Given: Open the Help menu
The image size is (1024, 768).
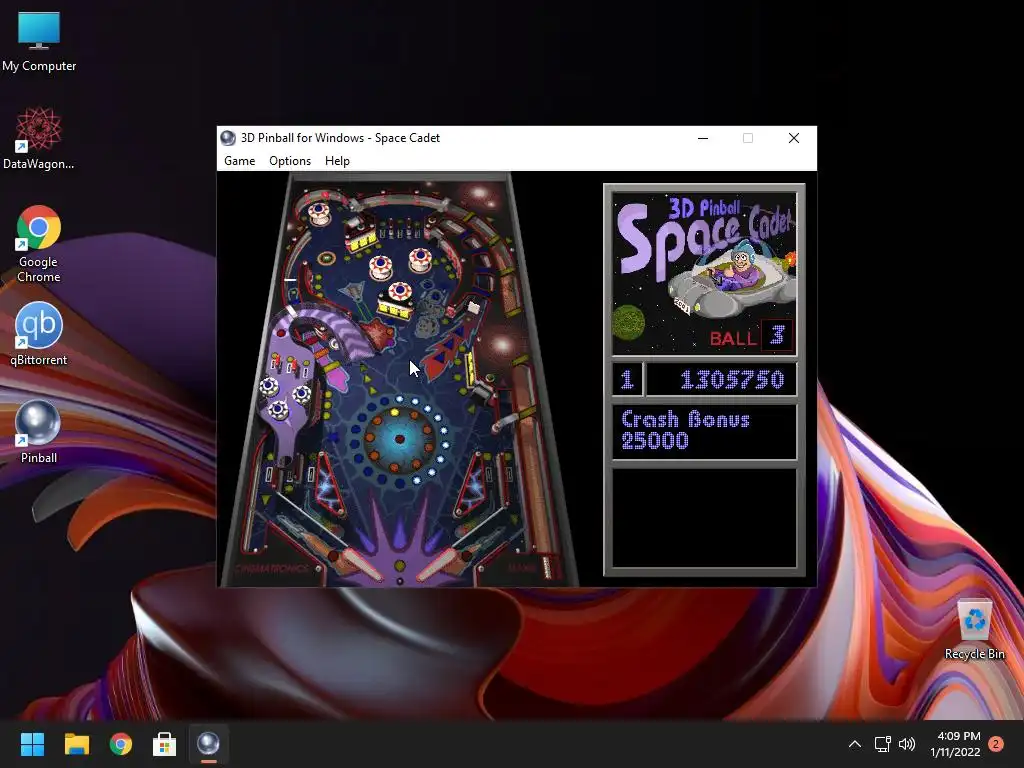Looking at the screenshot, I should coord(337,161).
